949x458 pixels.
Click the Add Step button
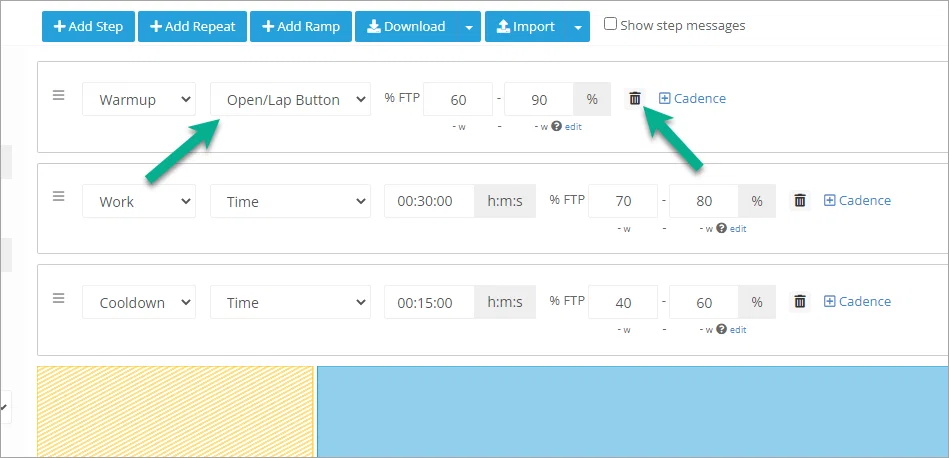point(88,27)
